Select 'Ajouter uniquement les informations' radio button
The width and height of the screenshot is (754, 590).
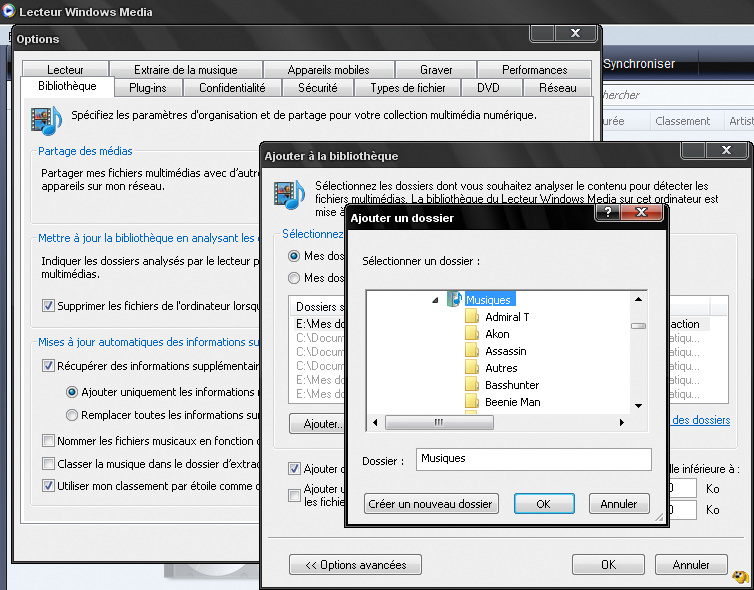point(72,392)
